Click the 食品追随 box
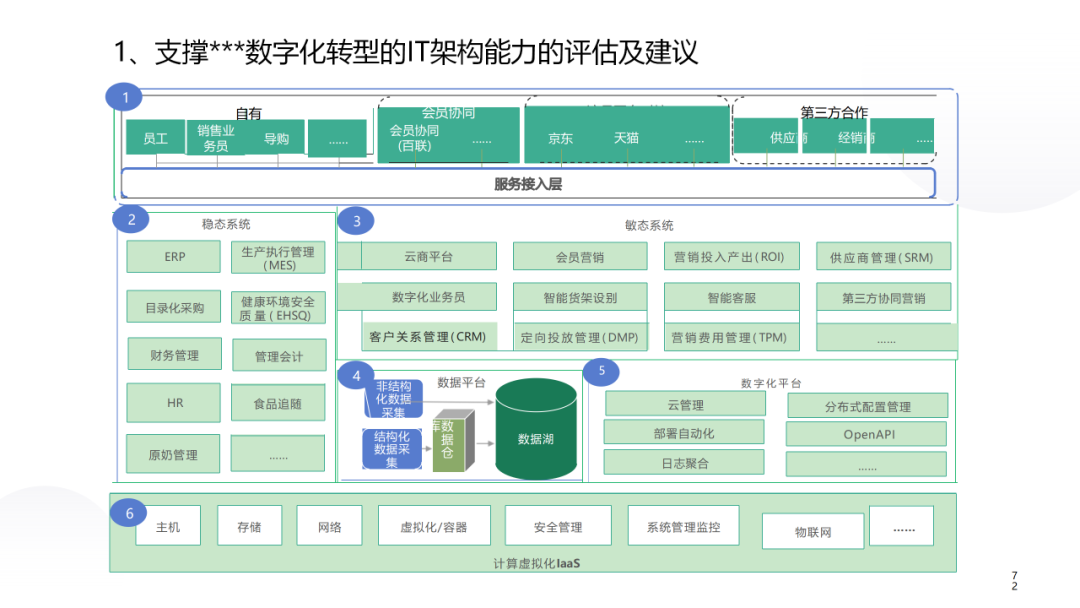This screenshot has height=608, width=1080. [x=278, y=403]
